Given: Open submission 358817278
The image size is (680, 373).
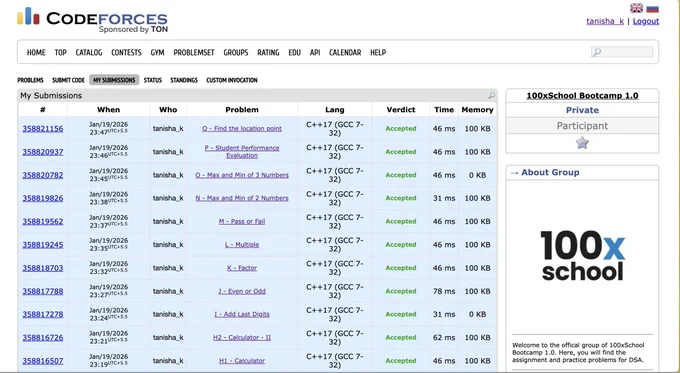Looking at the screenshot, I should [x=43, y=314].
